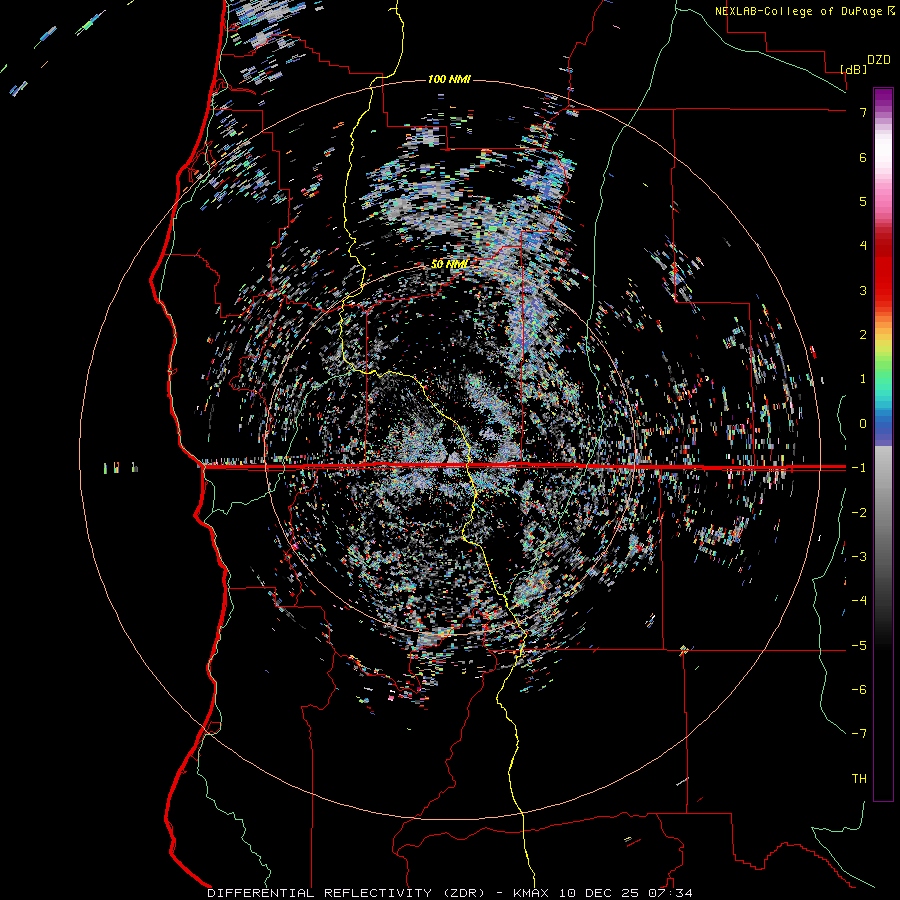The height and width of the screenshot is (900, 900).
Task: Click the 1 label on the color scale
Action: 863,379
